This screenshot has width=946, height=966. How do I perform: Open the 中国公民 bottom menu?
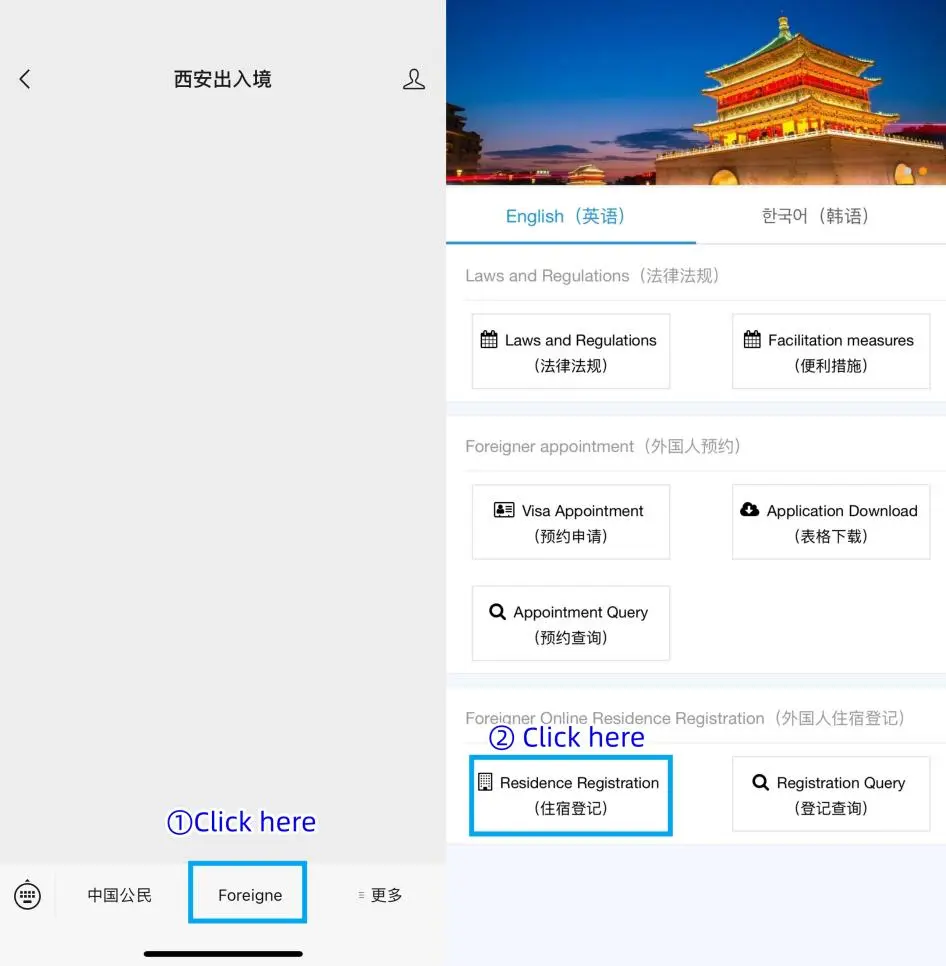120,895
